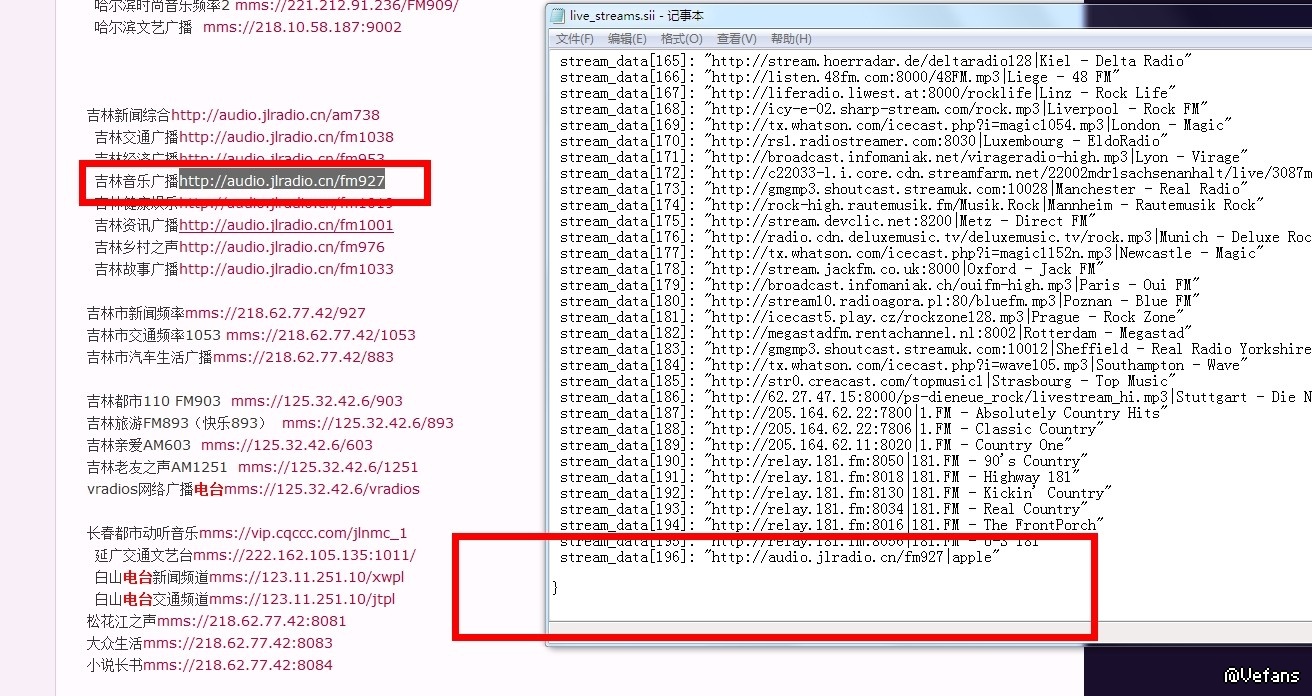Click the mms://123.11.251.10/xwpl link
Viewport: 1312px width, 696px height.
(x=307, y=577)
